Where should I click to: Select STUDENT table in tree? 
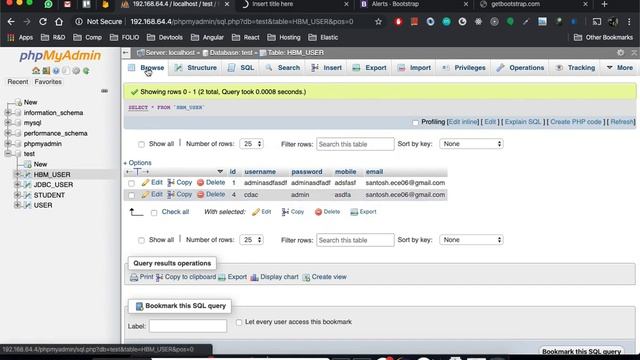49,195
